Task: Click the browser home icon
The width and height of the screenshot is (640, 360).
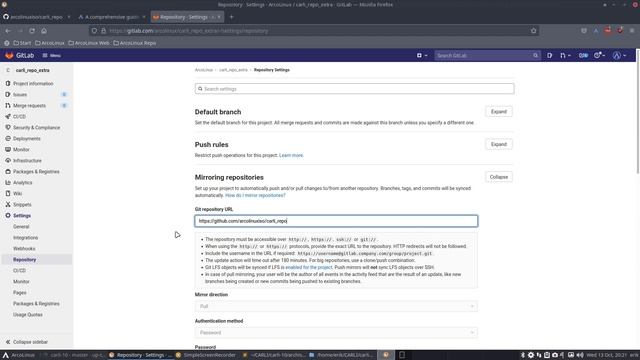Action: (44, 31)
